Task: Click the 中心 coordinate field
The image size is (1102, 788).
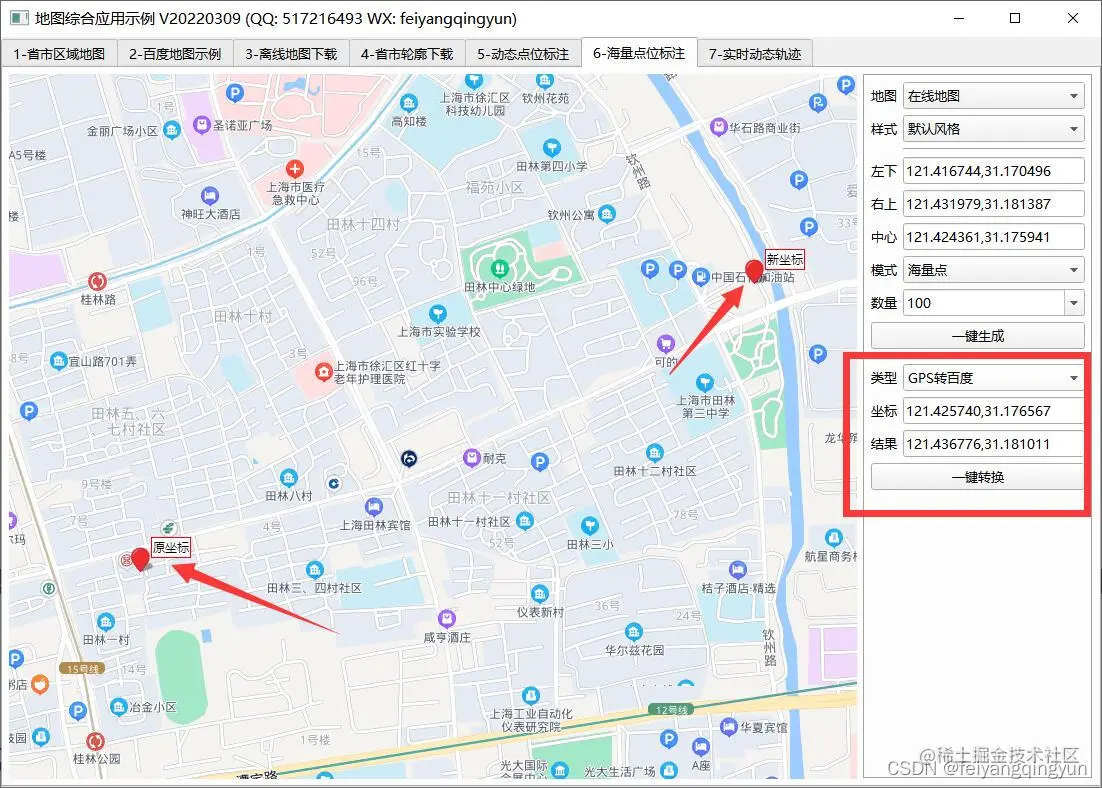Action: pos(993,237)
